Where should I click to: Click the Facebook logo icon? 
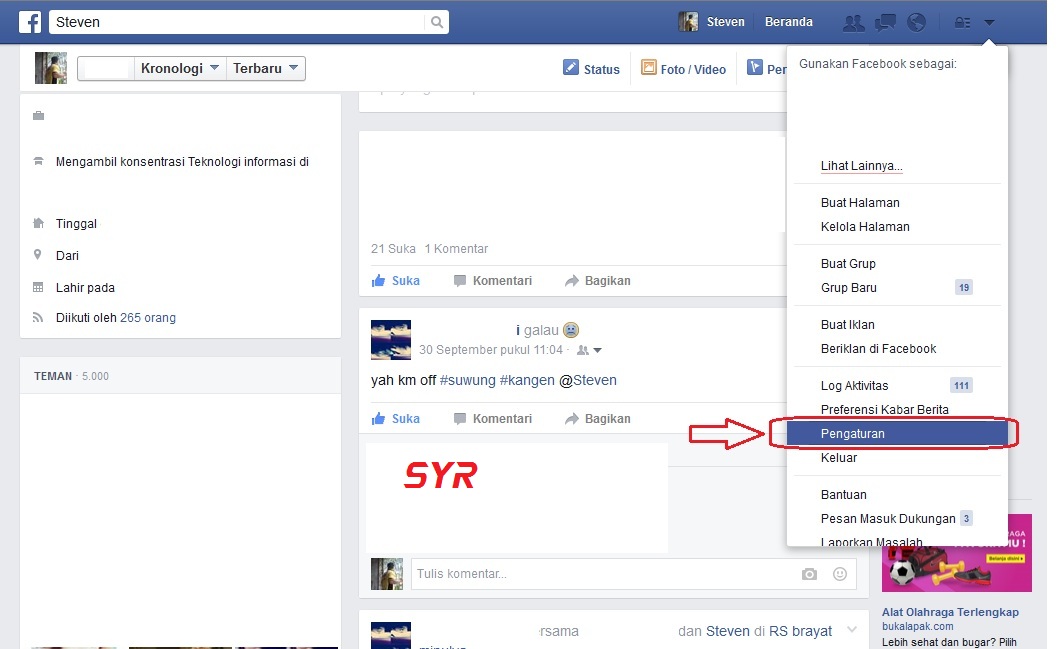(x=30, y=22)
